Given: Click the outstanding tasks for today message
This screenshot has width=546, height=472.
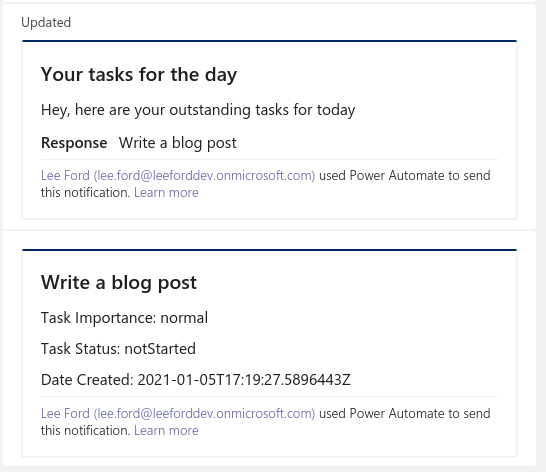Looking at the screenshot, I should click(198, 110).
